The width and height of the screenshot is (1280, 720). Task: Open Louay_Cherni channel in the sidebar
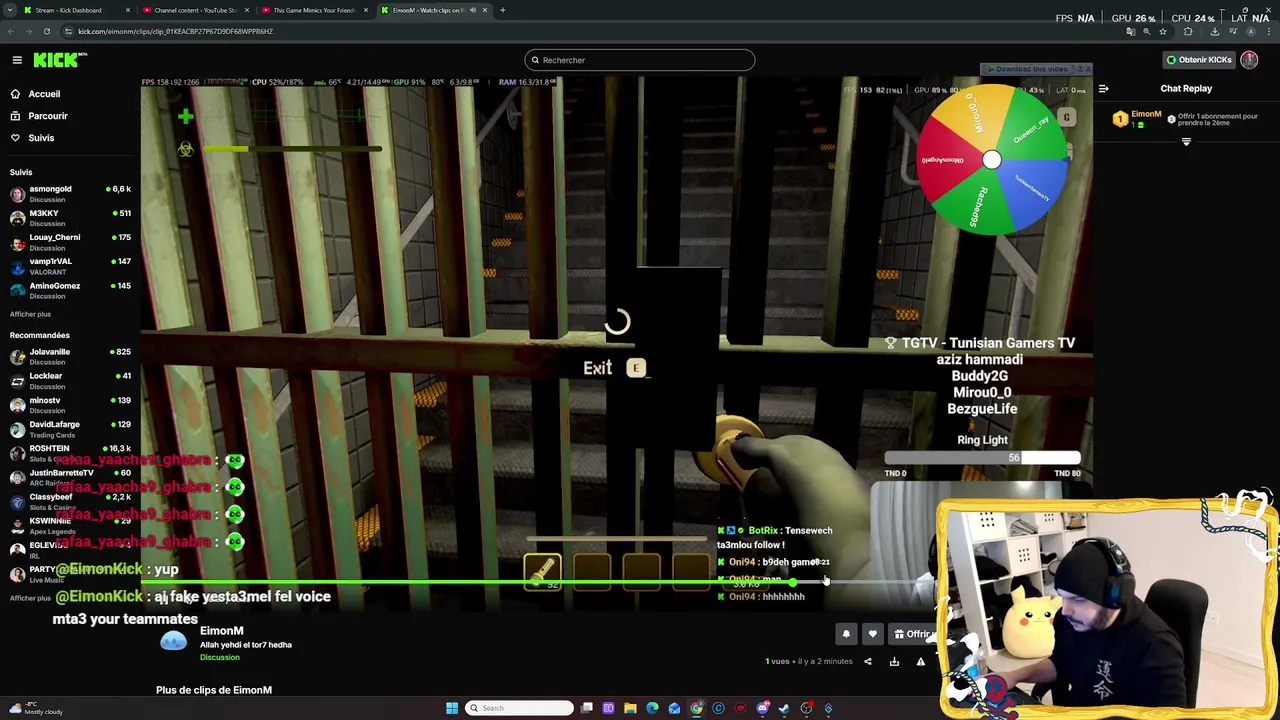pyautogui.click(x=70, y=241)
